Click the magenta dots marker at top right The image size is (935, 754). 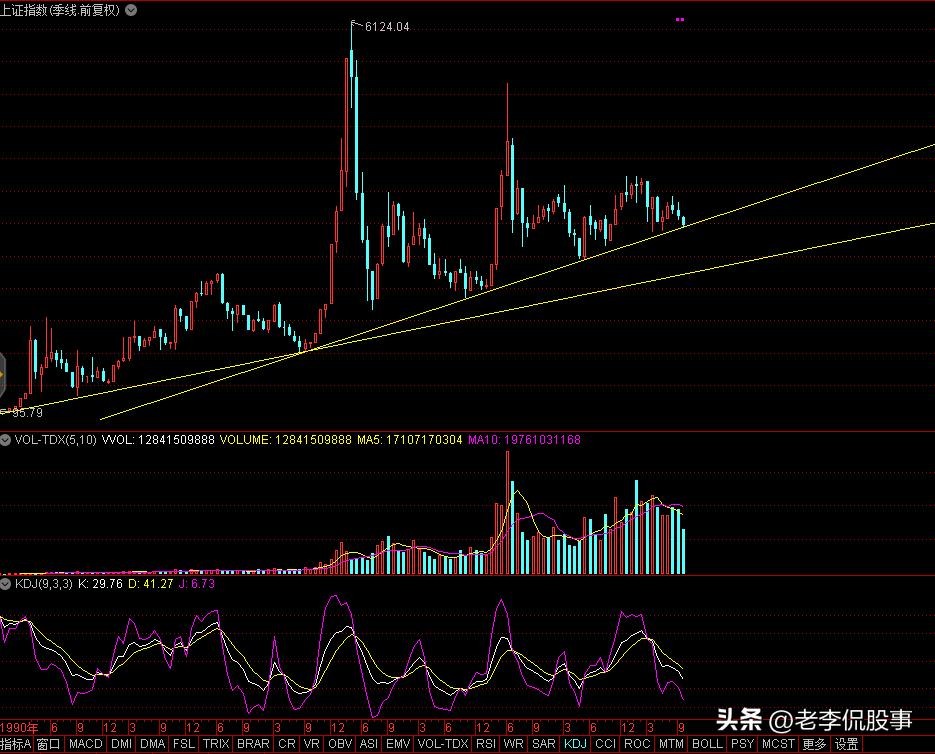[x=680, y=19]
